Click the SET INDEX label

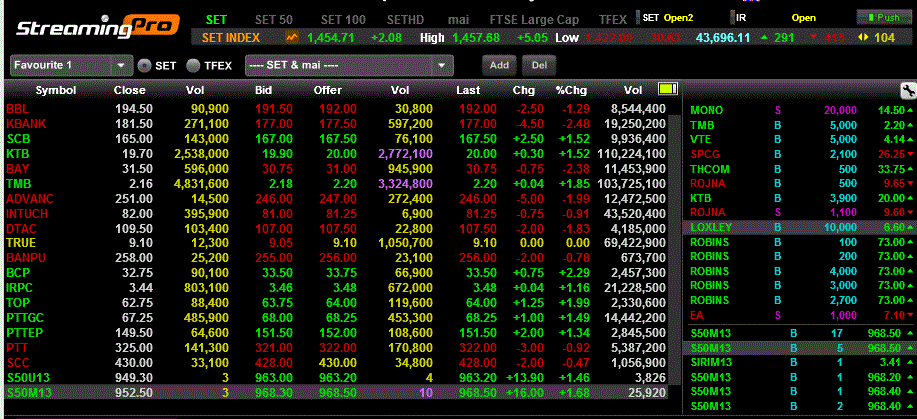(231, 38)
